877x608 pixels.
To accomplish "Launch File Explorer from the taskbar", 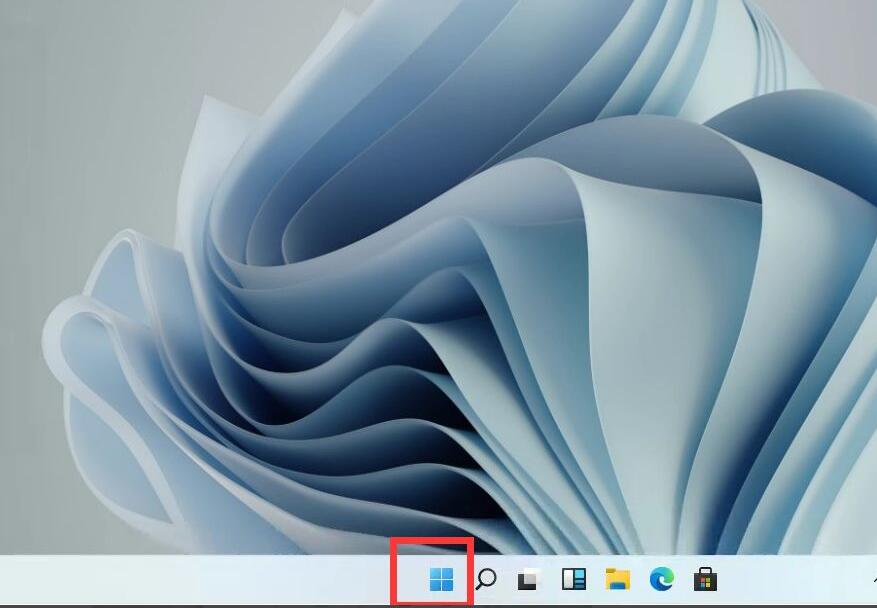I will pyautogui.click(x=617, y=579).
